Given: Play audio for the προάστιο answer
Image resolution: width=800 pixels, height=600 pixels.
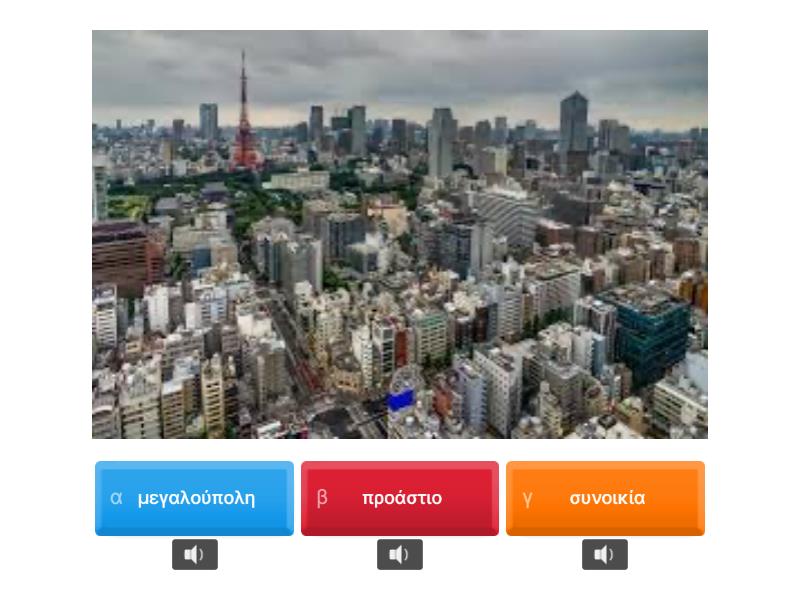Looking at the screenshot, I should click(x=399, y=554).
